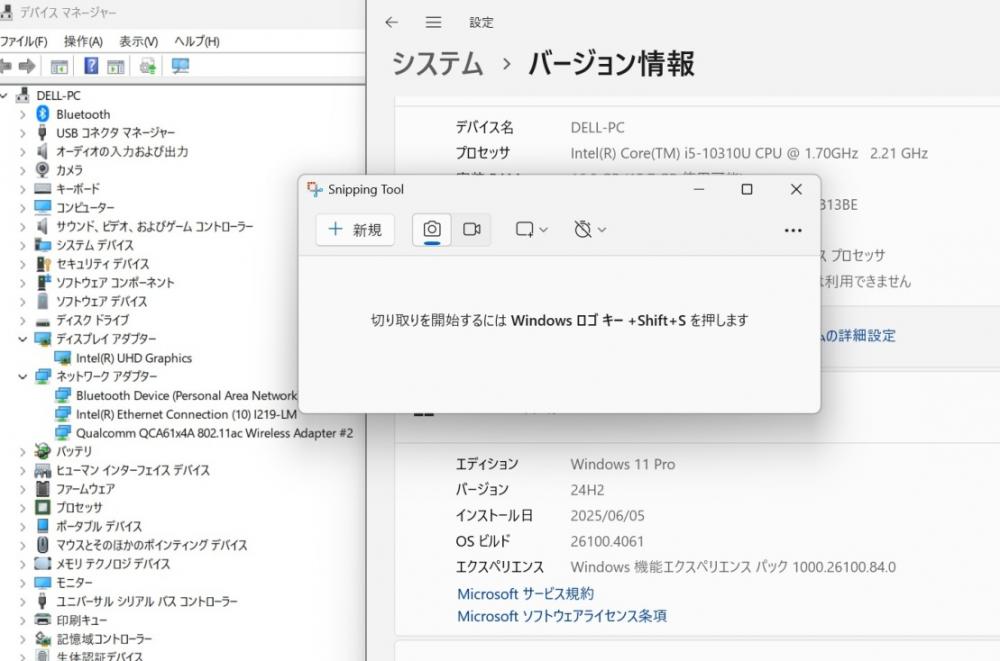Select Qualcomm QCA61x4A Wireless Adapter #2
Viewport: 1000px width, 661px height.
[x=214, y=433]
